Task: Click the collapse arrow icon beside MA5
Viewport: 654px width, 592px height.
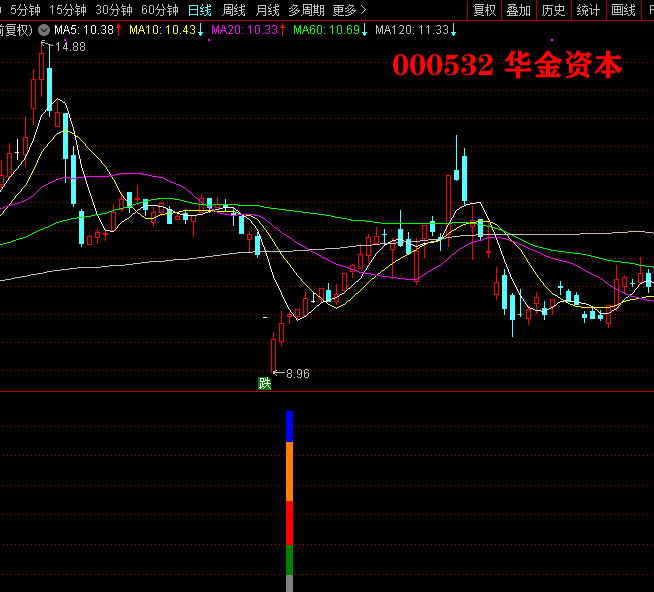Action: [44, 30]
